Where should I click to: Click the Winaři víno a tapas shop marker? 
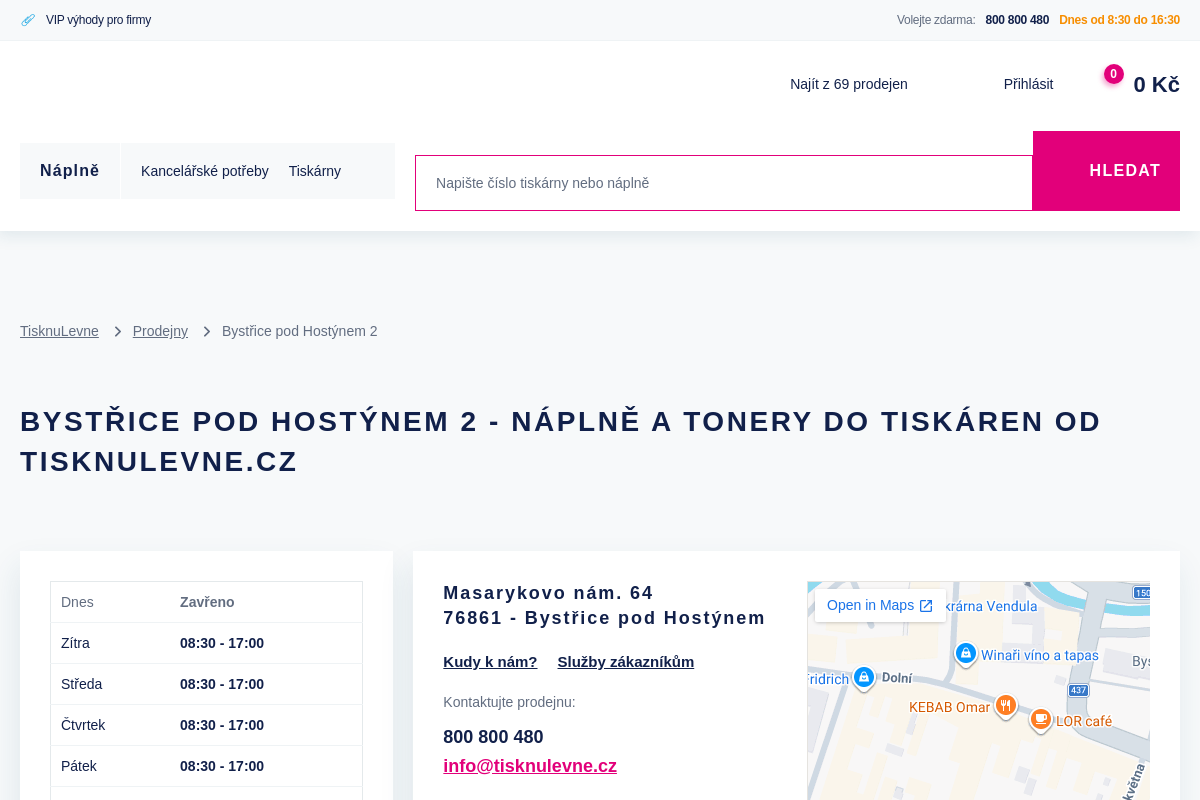click(966, 654)
